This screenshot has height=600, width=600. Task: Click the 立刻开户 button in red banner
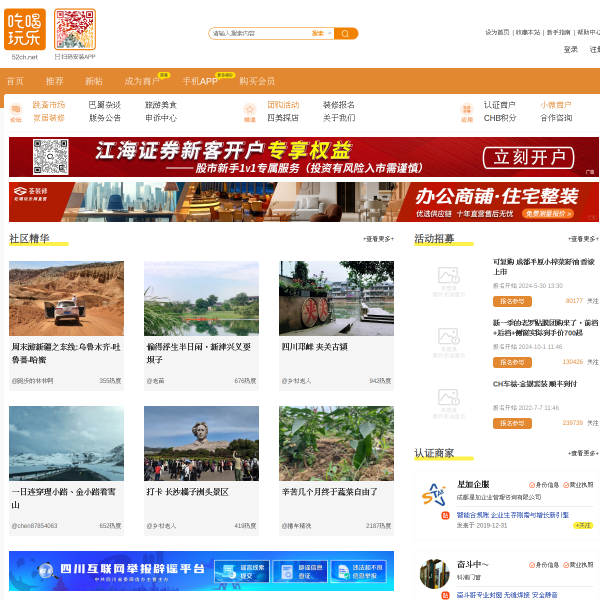coord(528,158)
